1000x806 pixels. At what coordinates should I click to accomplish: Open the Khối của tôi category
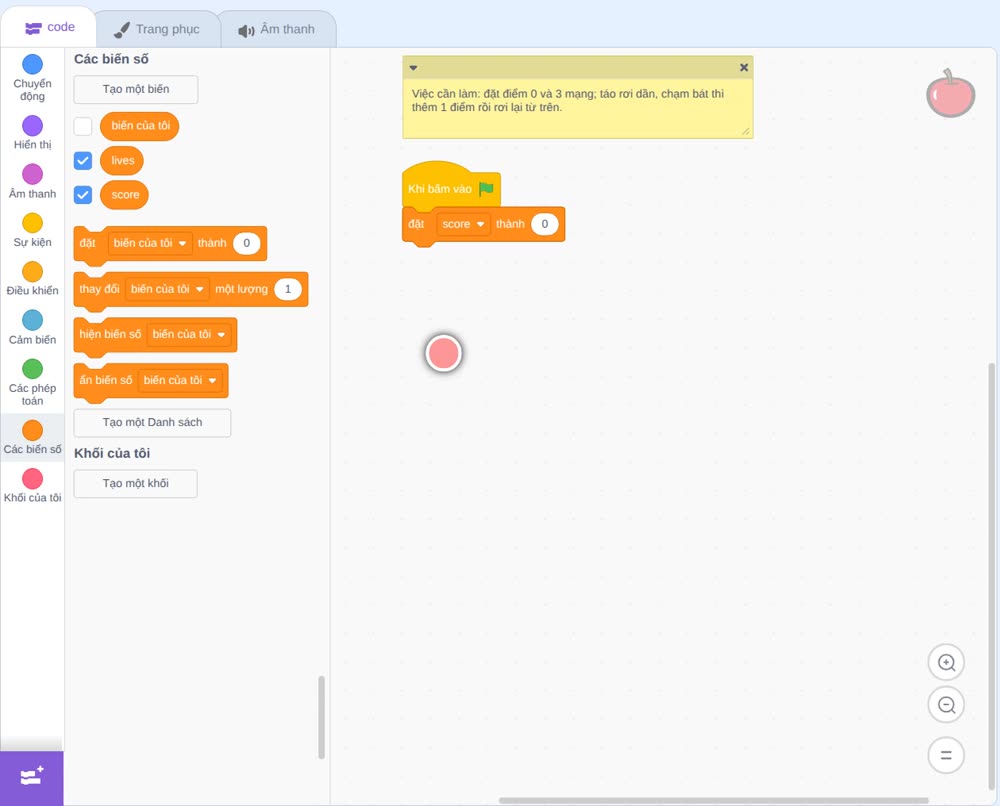tap(32, 486)
